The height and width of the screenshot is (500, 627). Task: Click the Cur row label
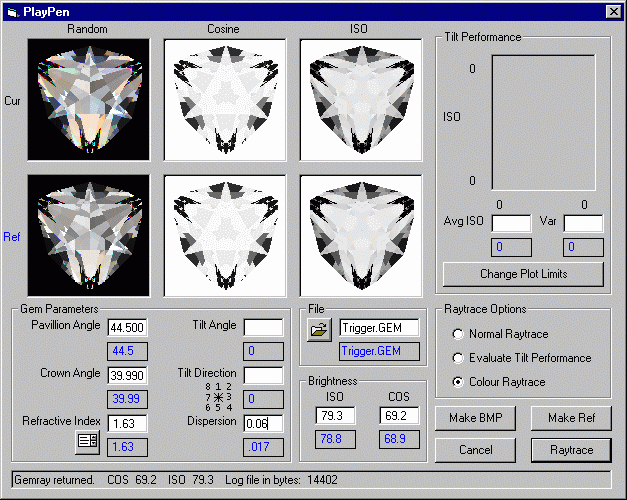12,101
